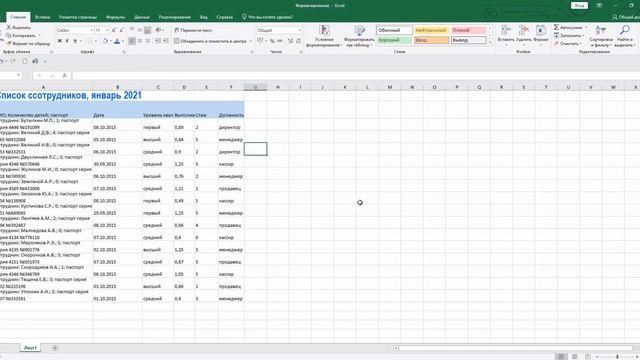Image resolution: width=640 pixels, height=360 pixels.
Task: Click the percent style icon
Action: point(272,41)
